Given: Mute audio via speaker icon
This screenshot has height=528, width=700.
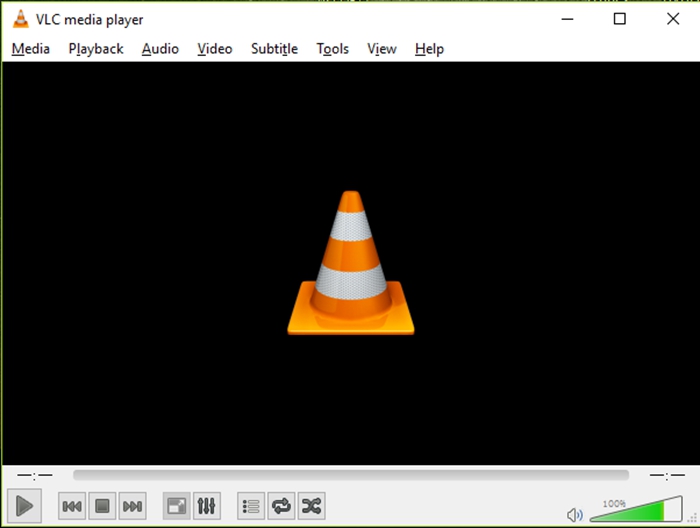Looking at the screenshot, I should (x=575, y=515).
